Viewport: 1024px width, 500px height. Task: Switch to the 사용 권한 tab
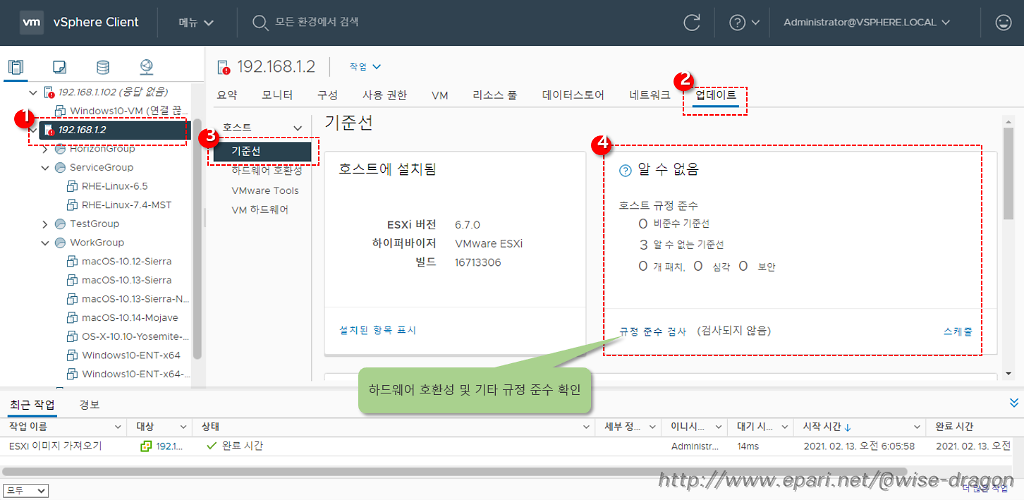[x=385, y=95]
